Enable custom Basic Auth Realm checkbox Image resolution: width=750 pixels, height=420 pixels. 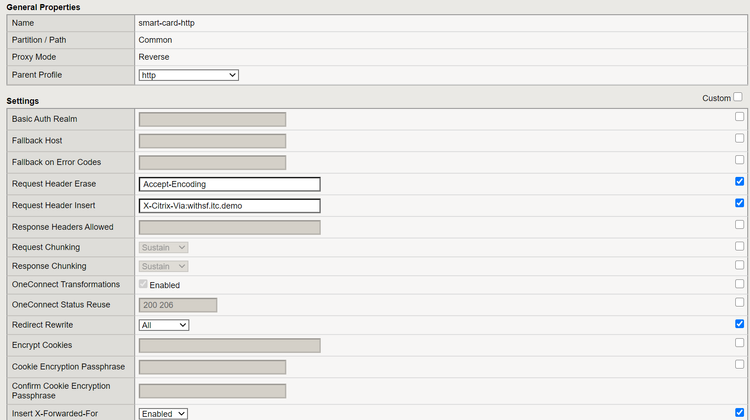[739, 118]
